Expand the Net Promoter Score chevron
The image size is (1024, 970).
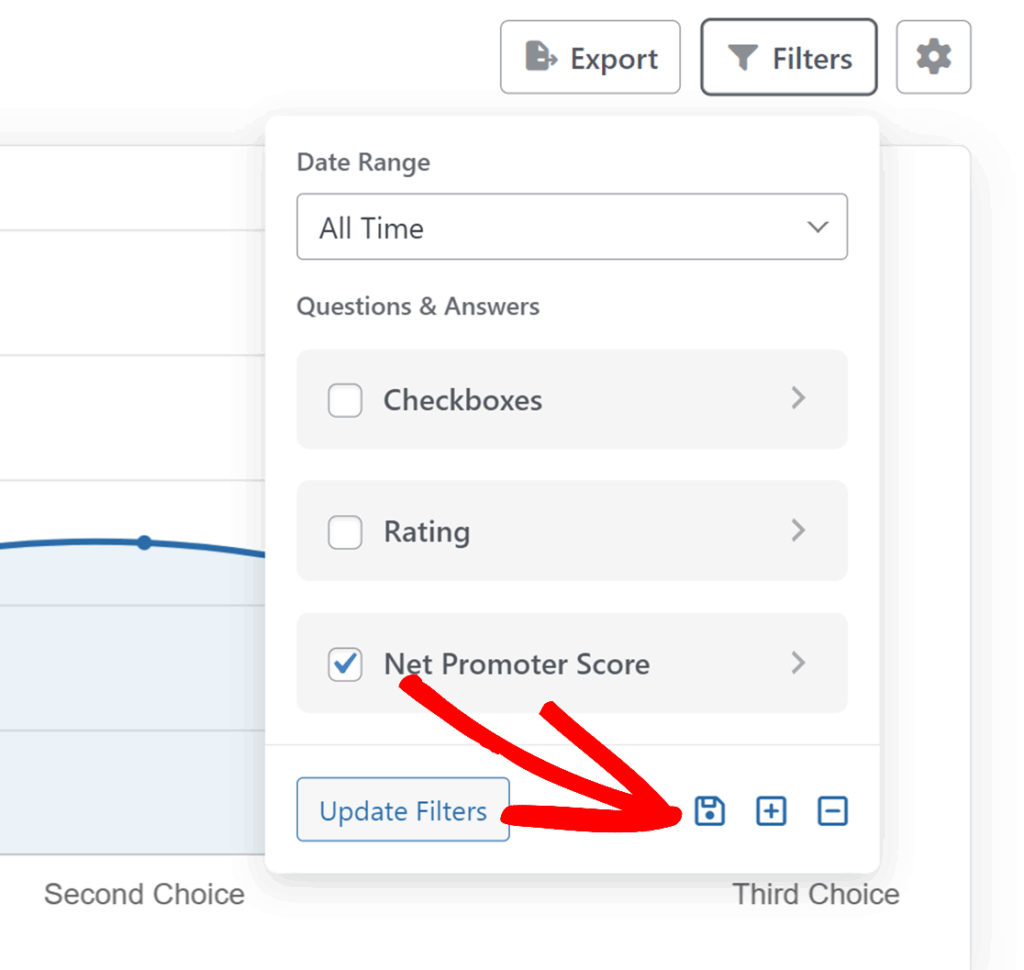tap(798, 663)
